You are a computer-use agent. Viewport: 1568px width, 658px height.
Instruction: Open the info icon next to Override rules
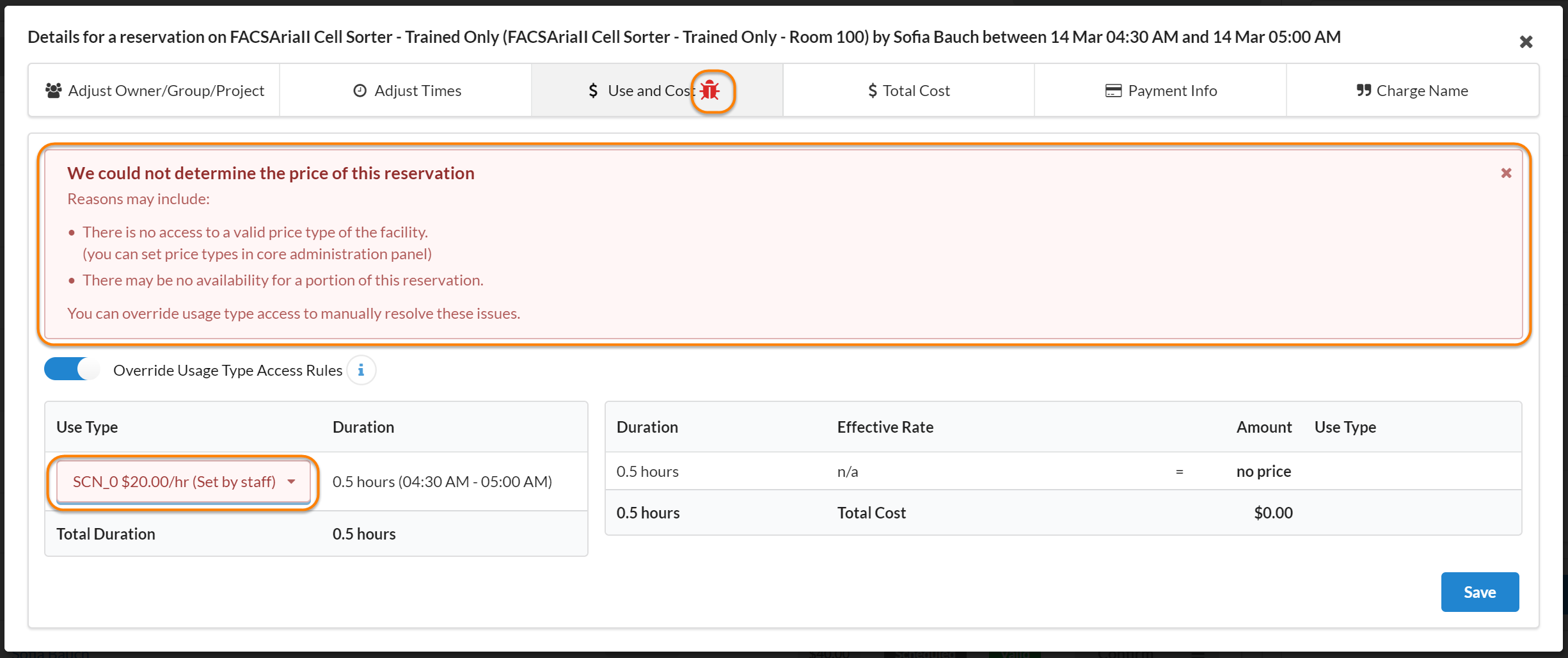coord(361,370)
